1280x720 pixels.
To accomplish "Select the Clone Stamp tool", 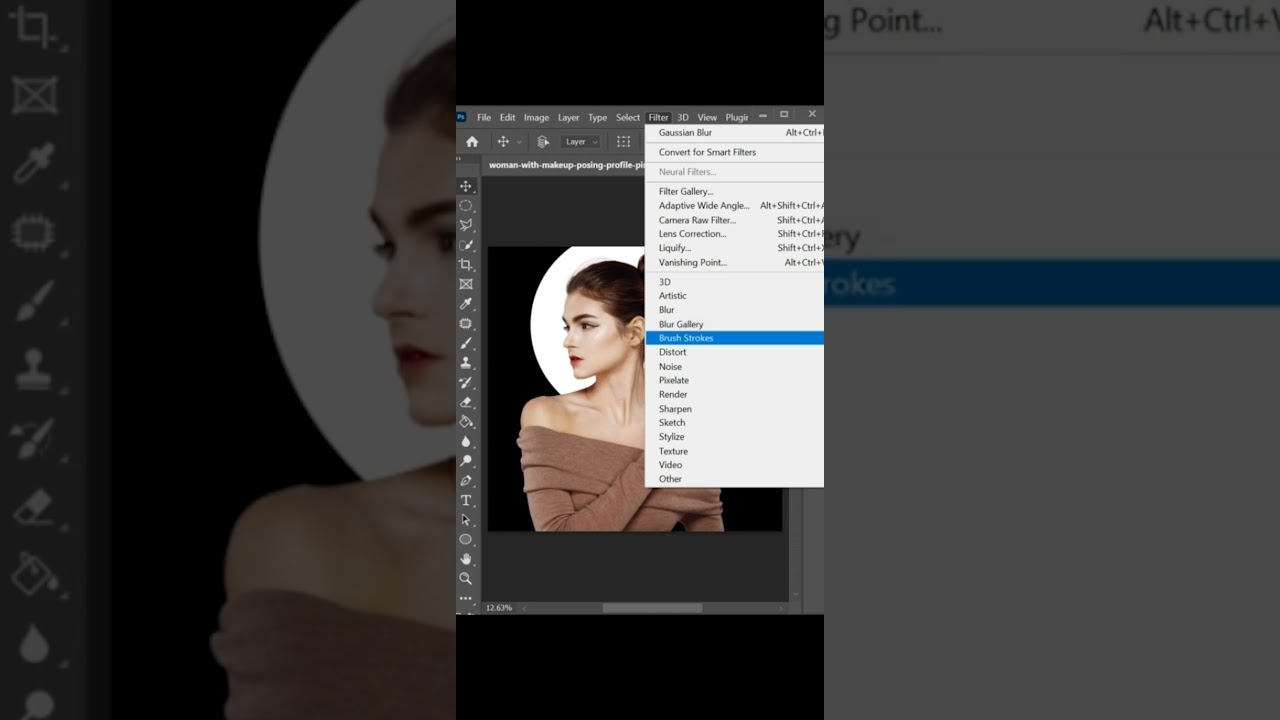I will tap(466, 363).
